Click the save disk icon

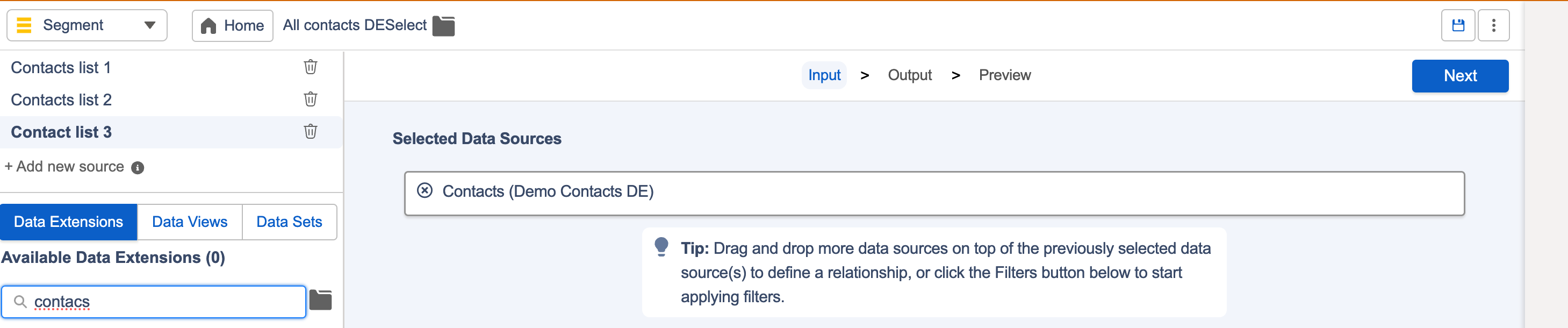1458,26
